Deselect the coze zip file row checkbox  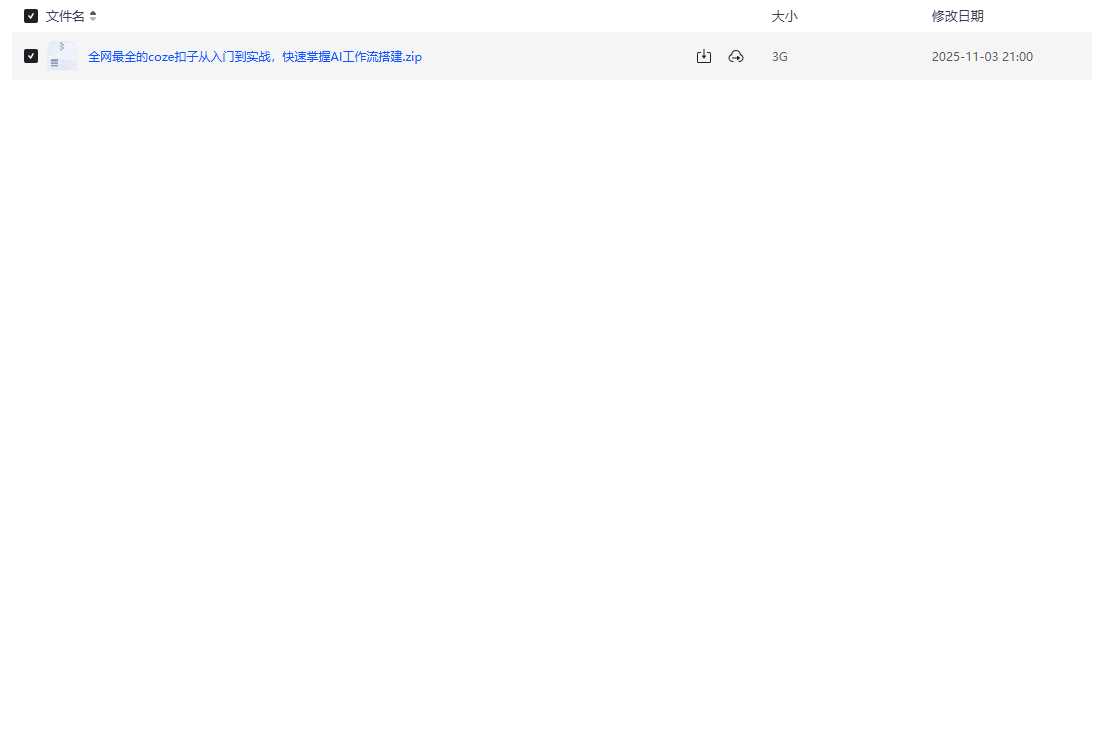point(31,56)
